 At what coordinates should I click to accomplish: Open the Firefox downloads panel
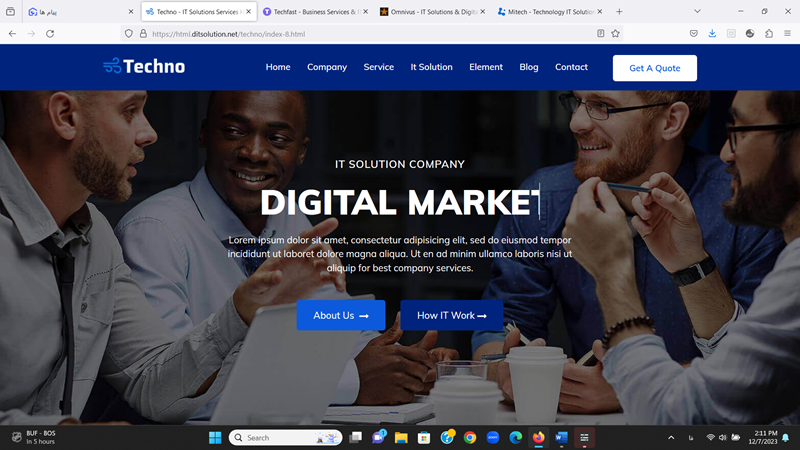[712, 33]
